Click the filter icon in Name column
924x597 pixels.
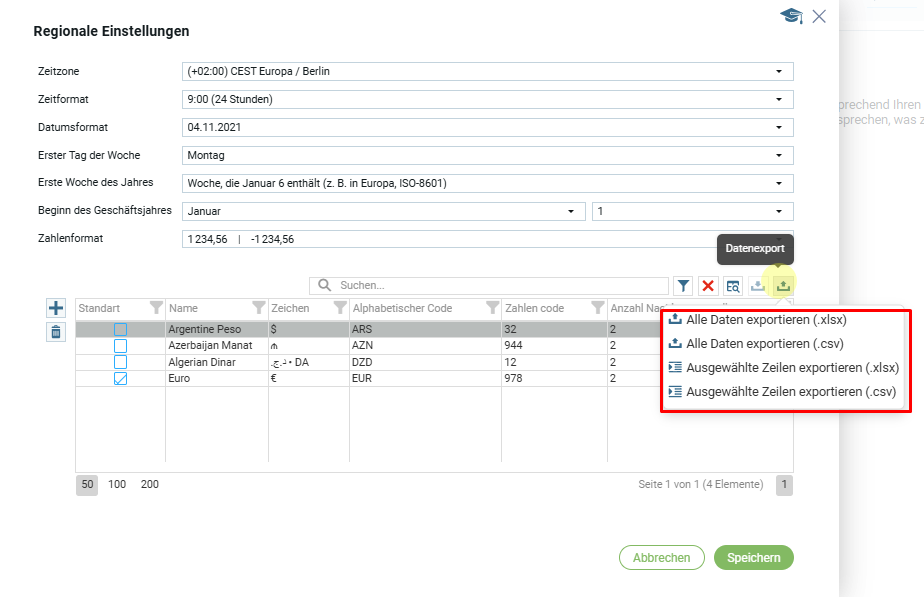point(258,308)
